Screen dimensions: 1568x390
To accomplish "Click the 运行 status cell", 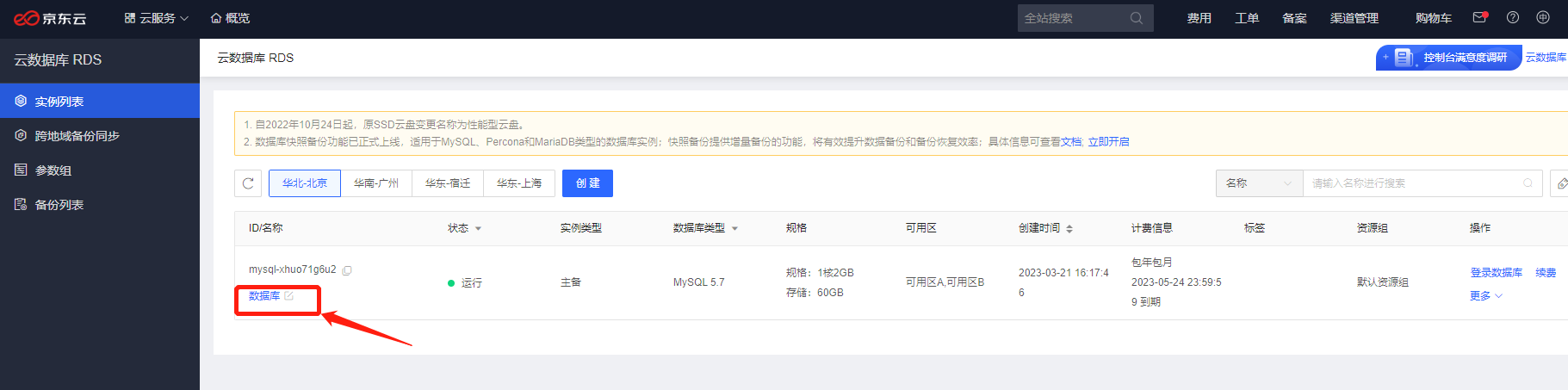I will 465,282.
